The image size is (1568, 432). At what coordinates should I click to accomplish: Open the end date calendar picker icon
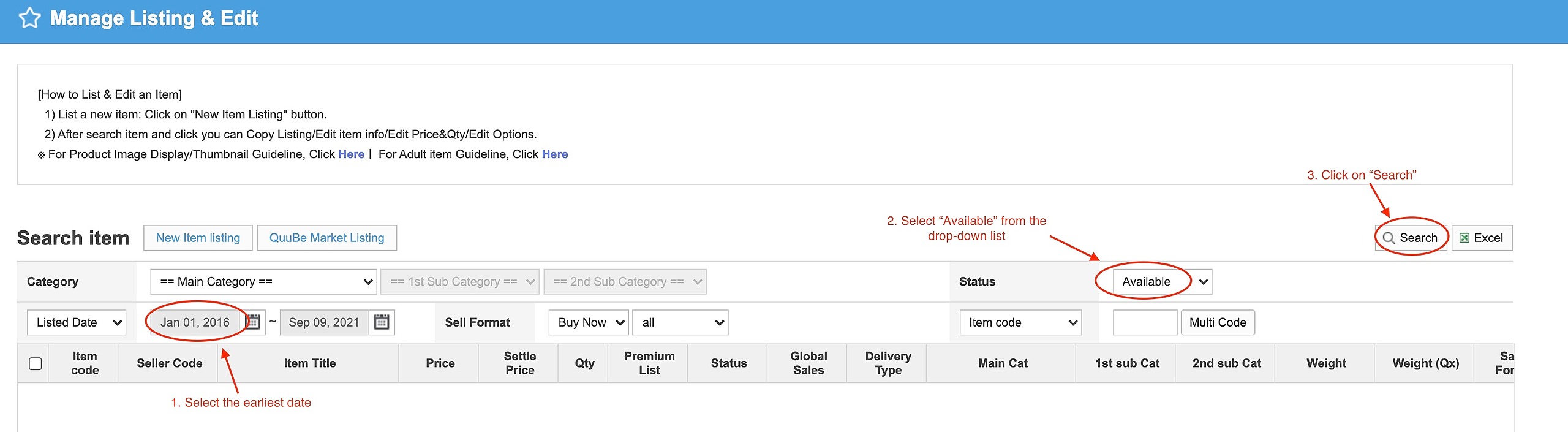click(382, 322)
